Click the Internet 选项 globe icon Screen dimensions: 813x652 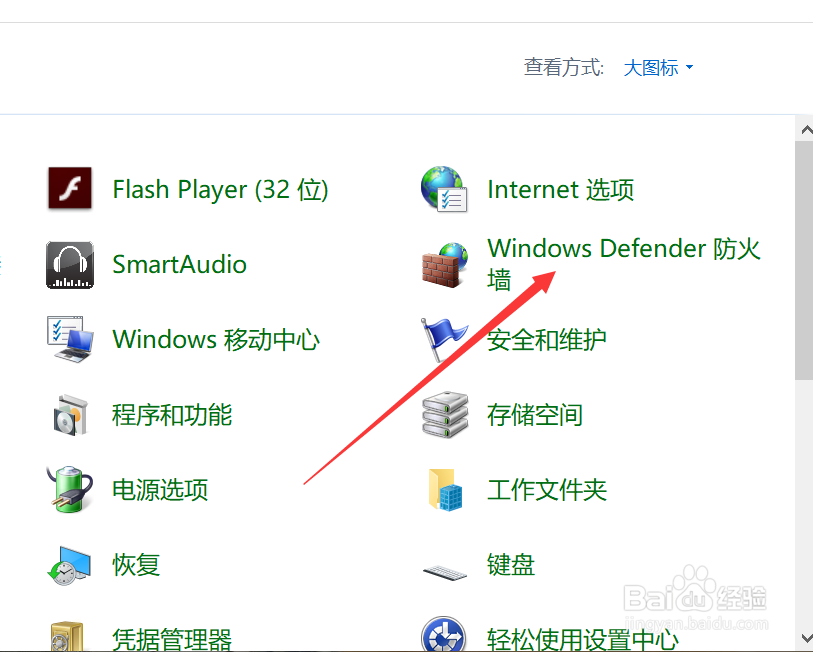point(443,189)
